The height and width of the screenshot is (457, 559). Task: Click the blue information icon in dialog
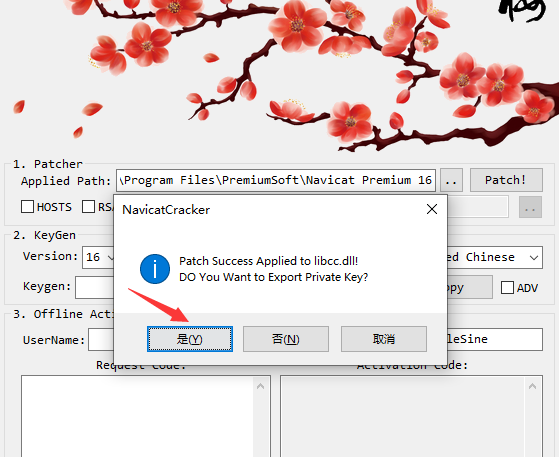[x=155, y=269]
